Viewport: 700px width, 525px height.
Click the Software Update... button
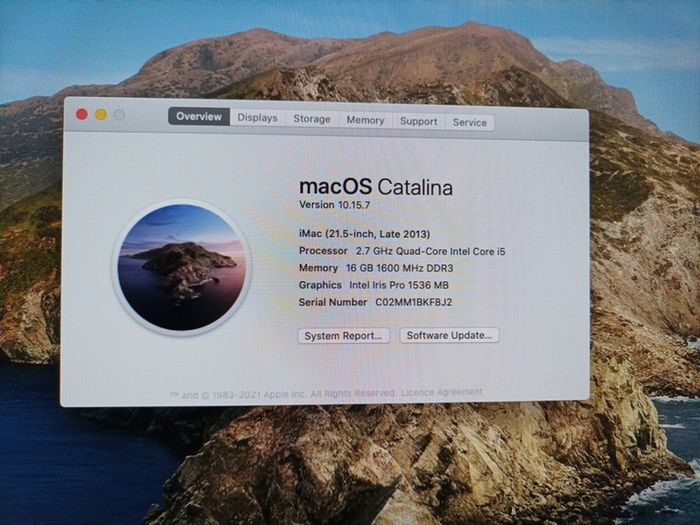(x=449, y=335)
